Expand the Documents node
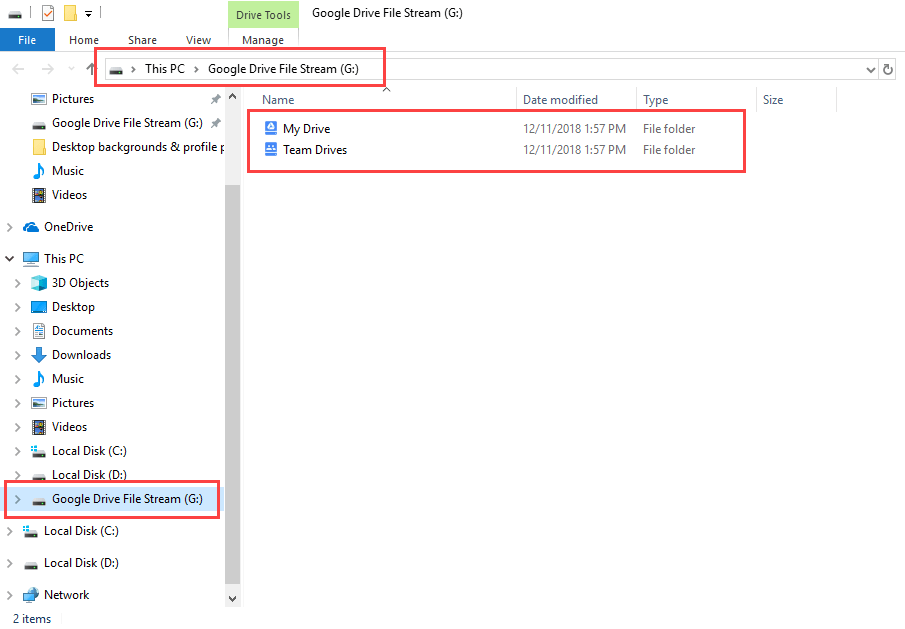This screenshot has height=629, width=905. (17, 331)
